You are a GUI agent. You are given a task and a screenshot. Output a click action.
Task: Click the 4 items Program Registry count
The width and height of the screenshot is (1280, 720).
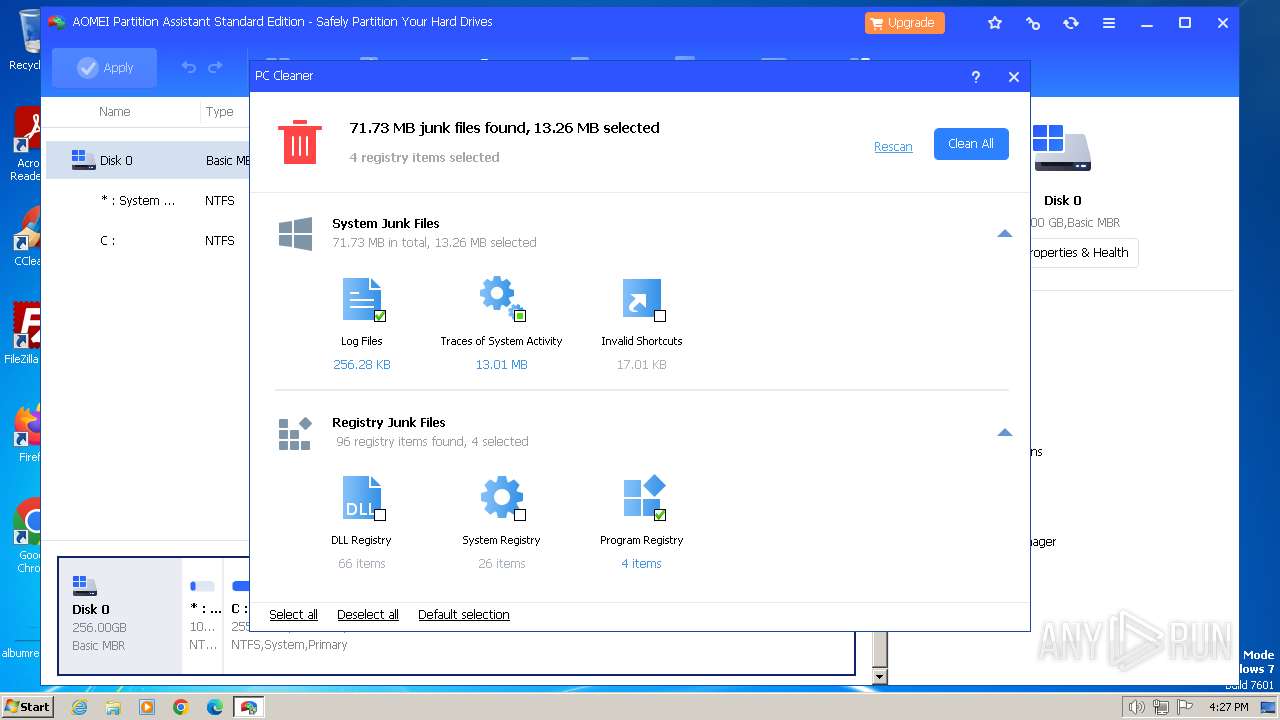pyautogui.click(x=642, y=564)
